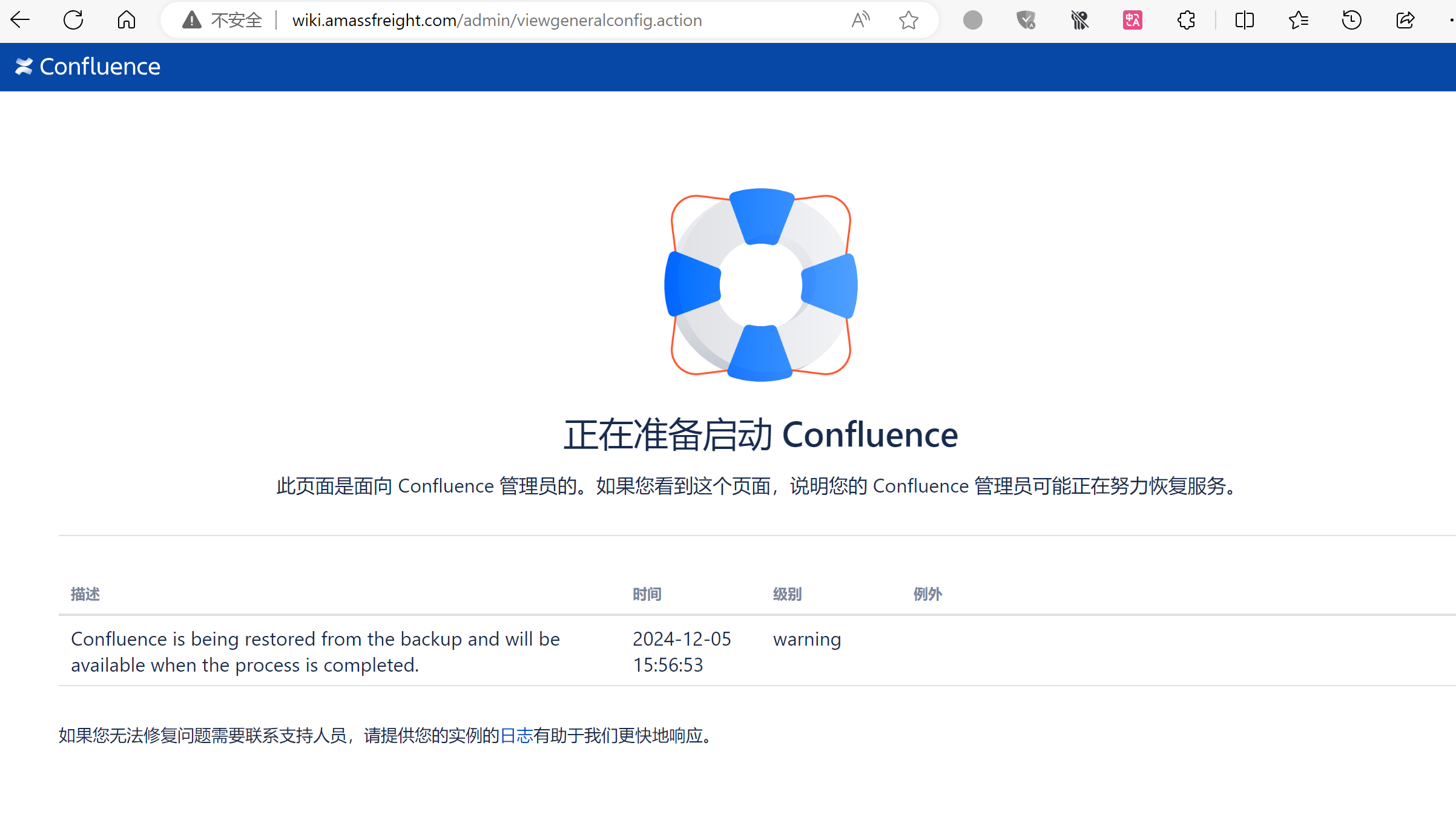
Task: Select the restore from backup description text
Action: tap(315, 652)
